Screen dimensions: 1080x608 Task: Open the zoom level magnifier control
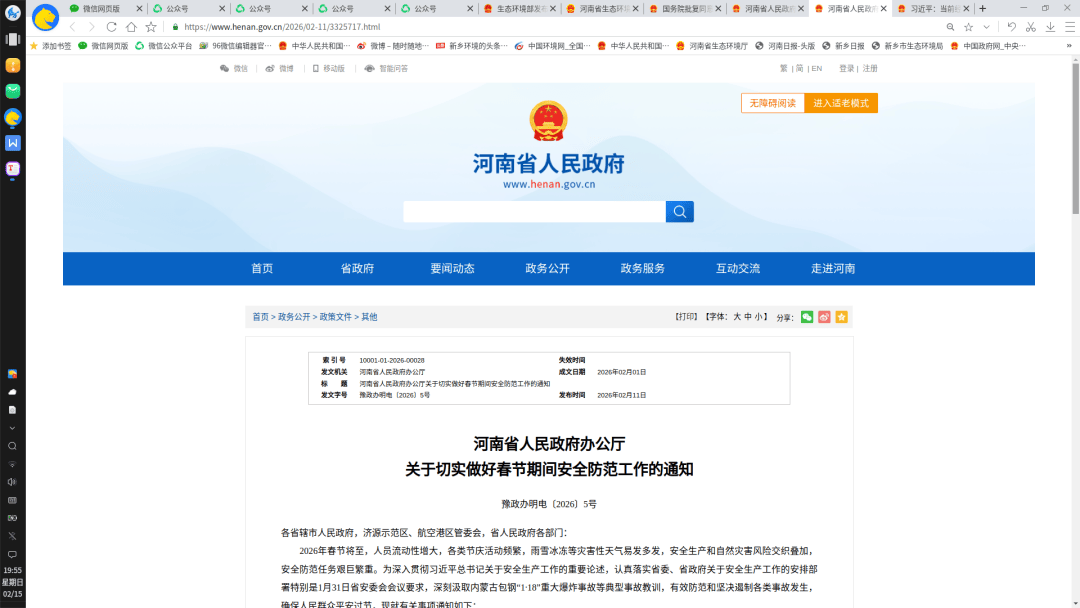(x=948, y=27)
